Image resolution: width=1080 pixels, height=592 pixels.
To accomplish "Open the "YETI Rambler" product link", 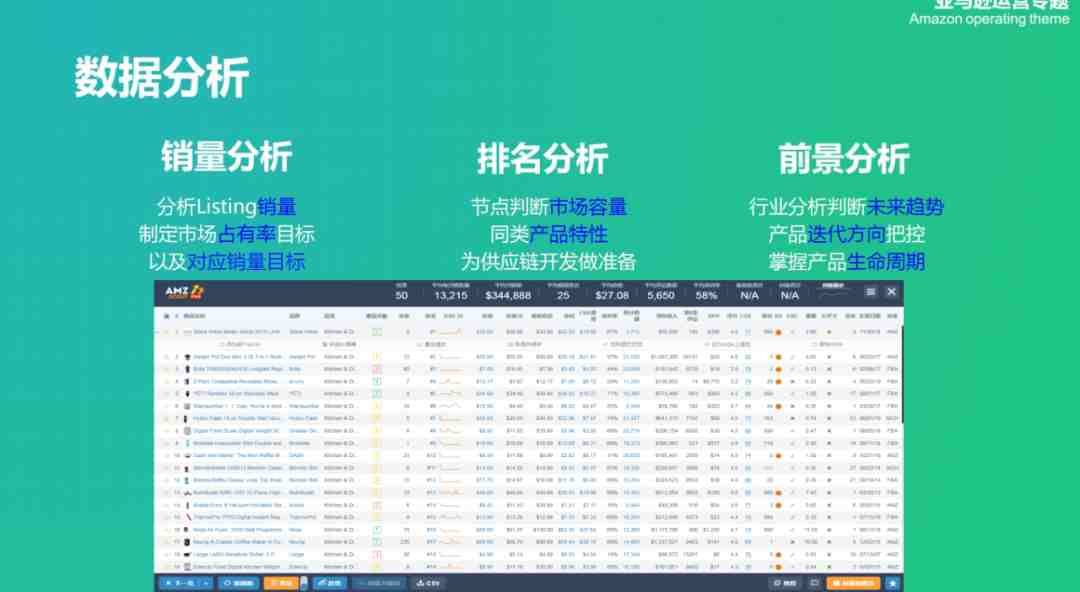I will (x=236, y=394).
